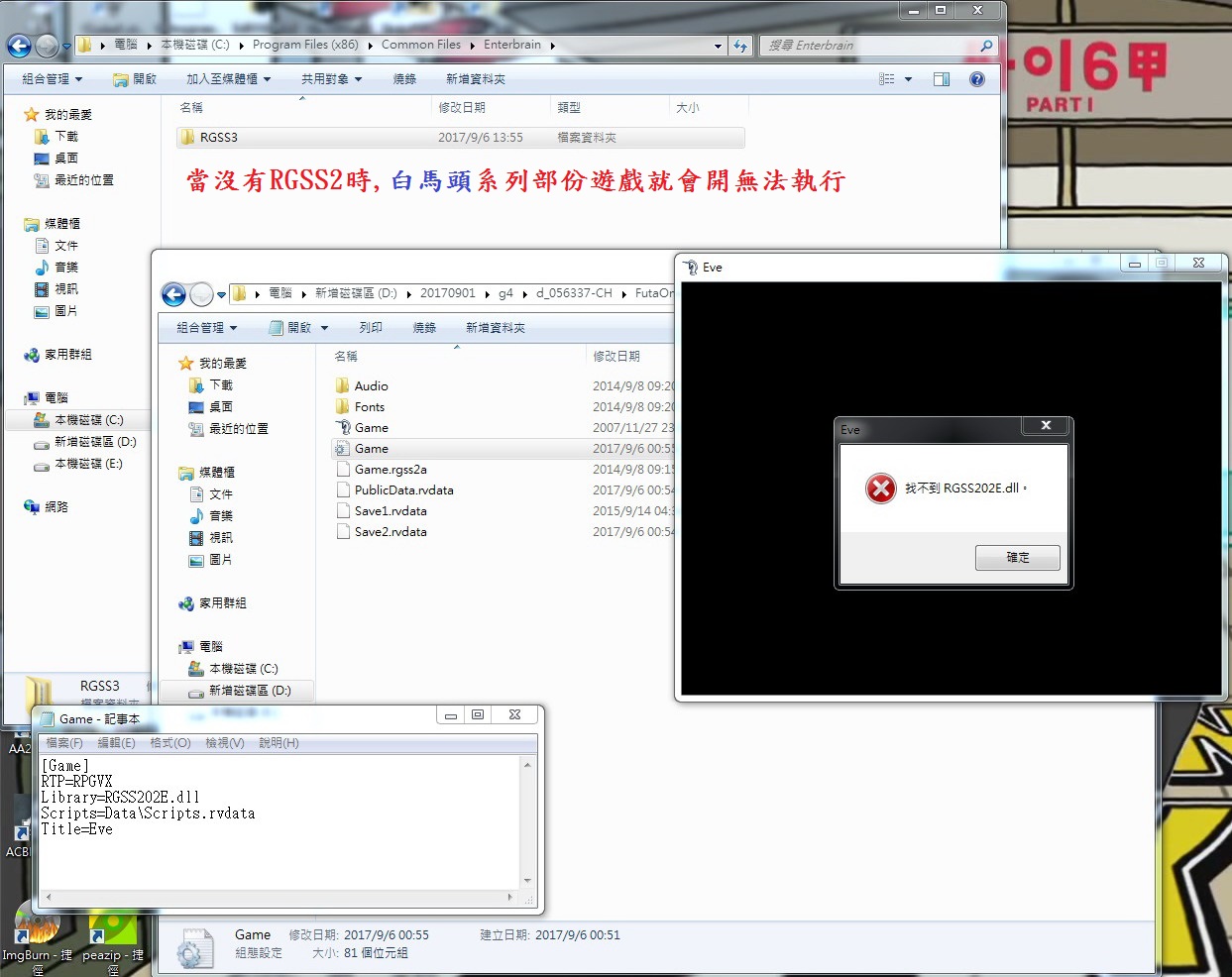Screen dimensions: 1232x977
Task: Click the help question mark icon
Action: pos(977,79)
